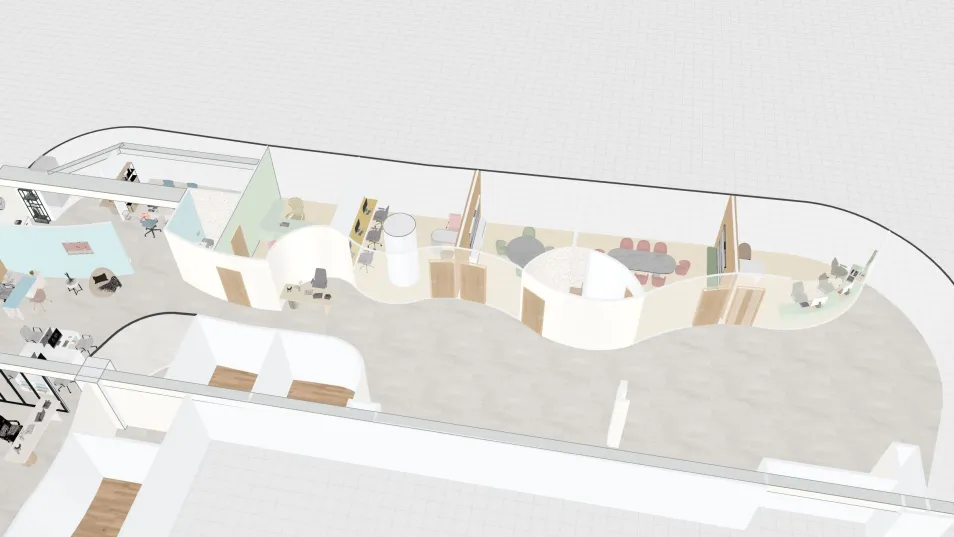Select the wooden door beside reception desk
Screen dimensions: 954x537
(x=234, y=285)
